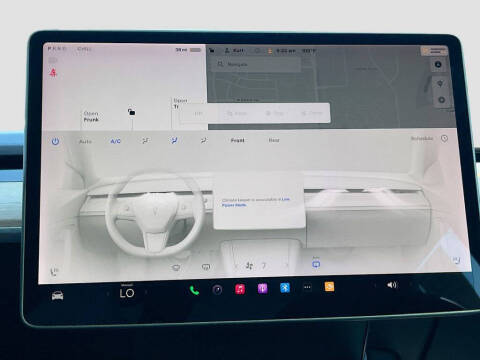
Task: Raise cabin temperature with the right arrow by LO
Action: click(146, 292)
